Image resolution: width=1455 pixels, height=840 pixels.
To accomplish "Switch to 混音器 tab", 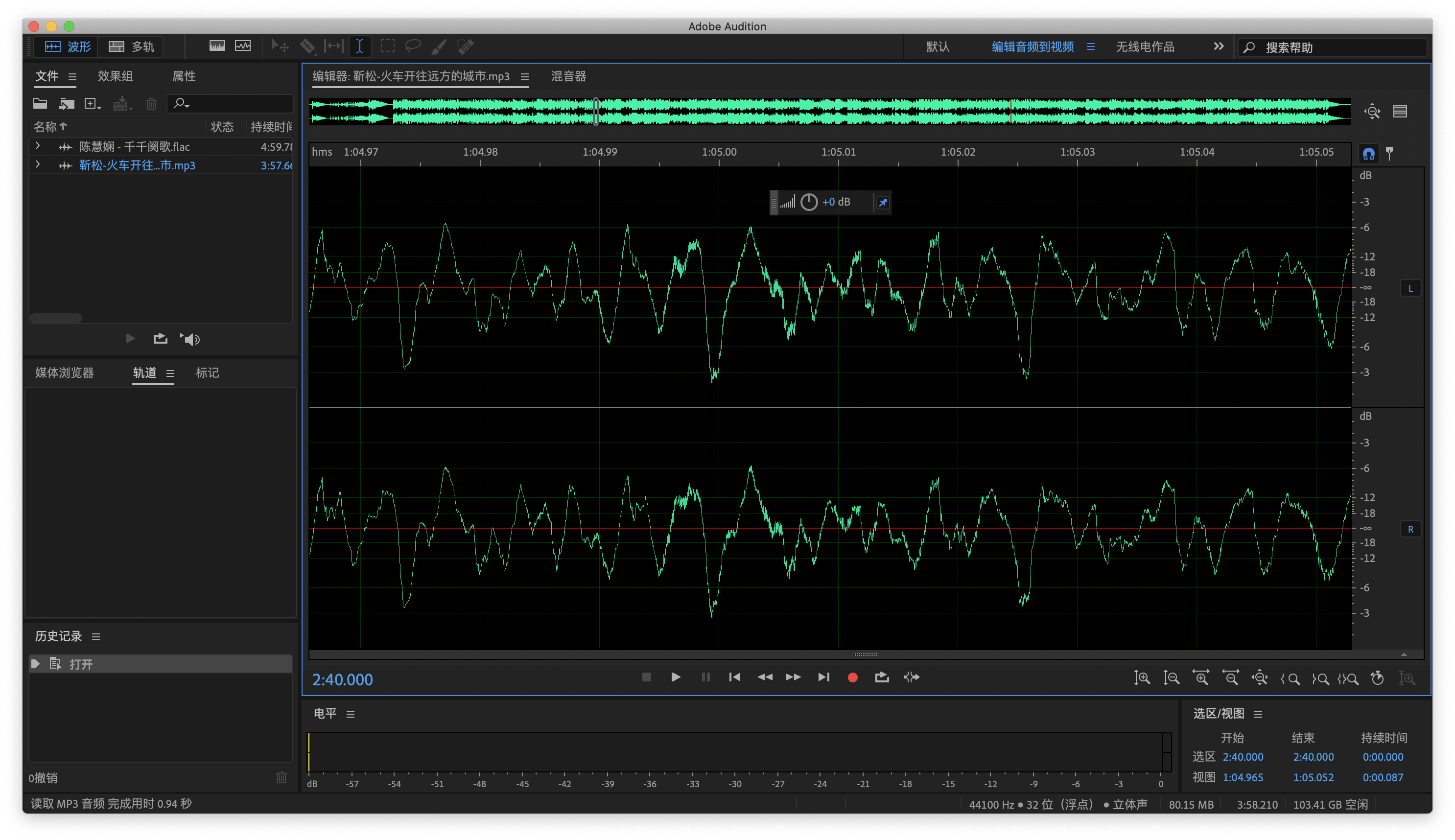I will [568, 76].
